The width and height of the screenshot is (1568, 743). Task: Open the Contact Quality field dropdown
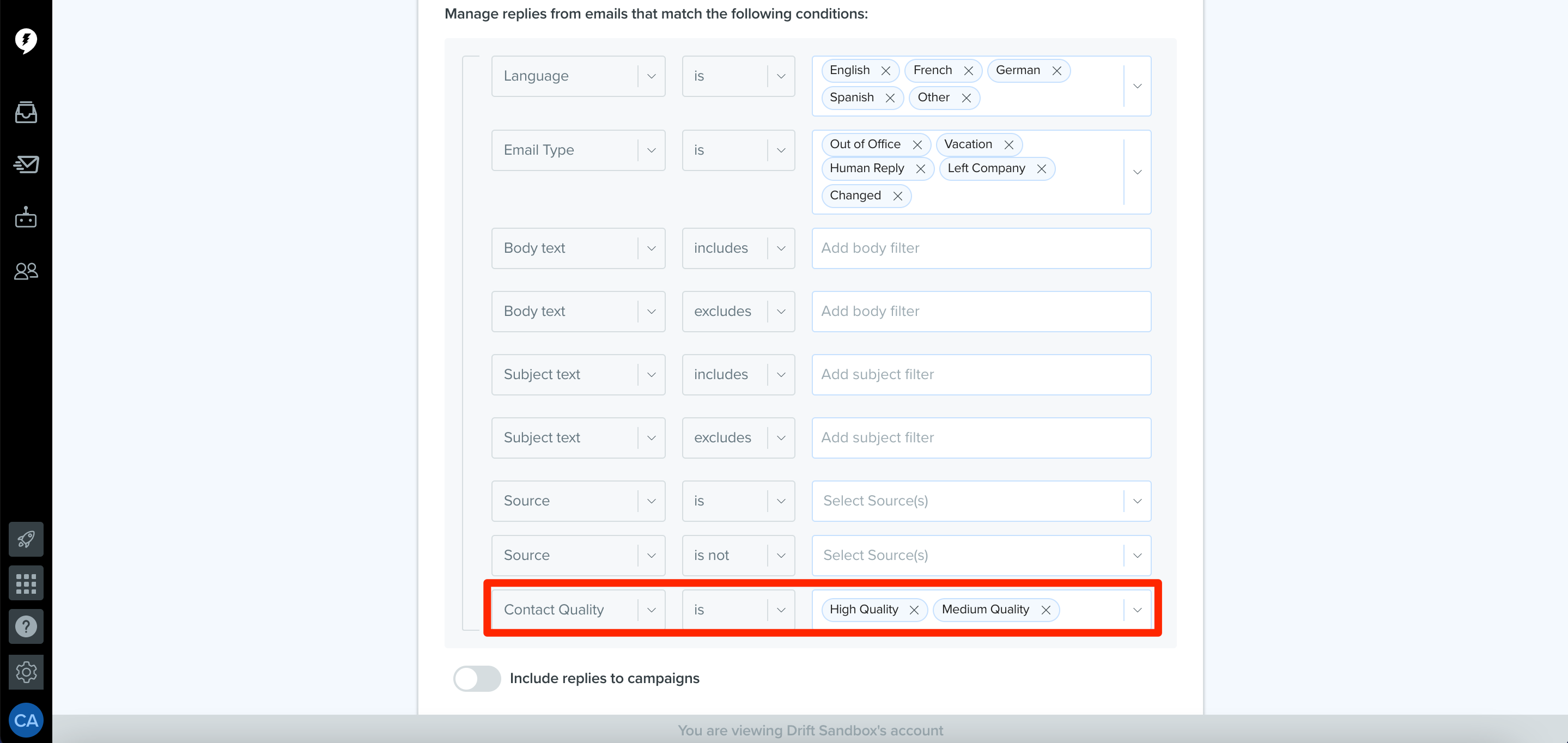[x=578, y=610]
